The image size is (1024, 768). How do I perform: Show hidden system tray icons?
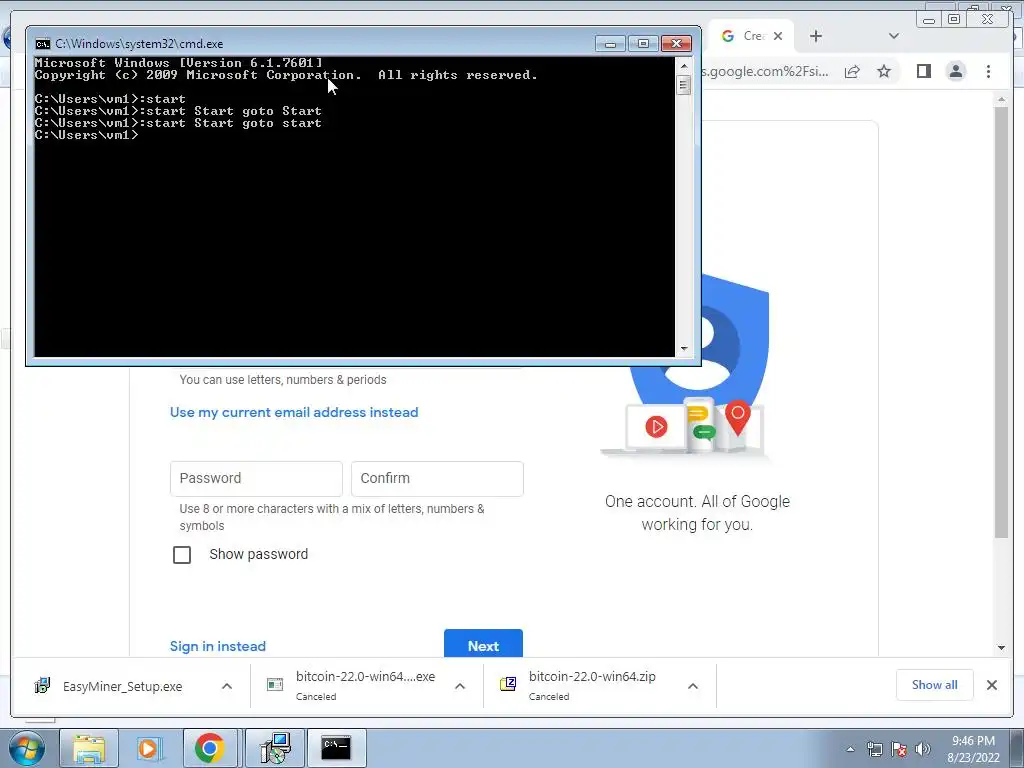point(850,750)
